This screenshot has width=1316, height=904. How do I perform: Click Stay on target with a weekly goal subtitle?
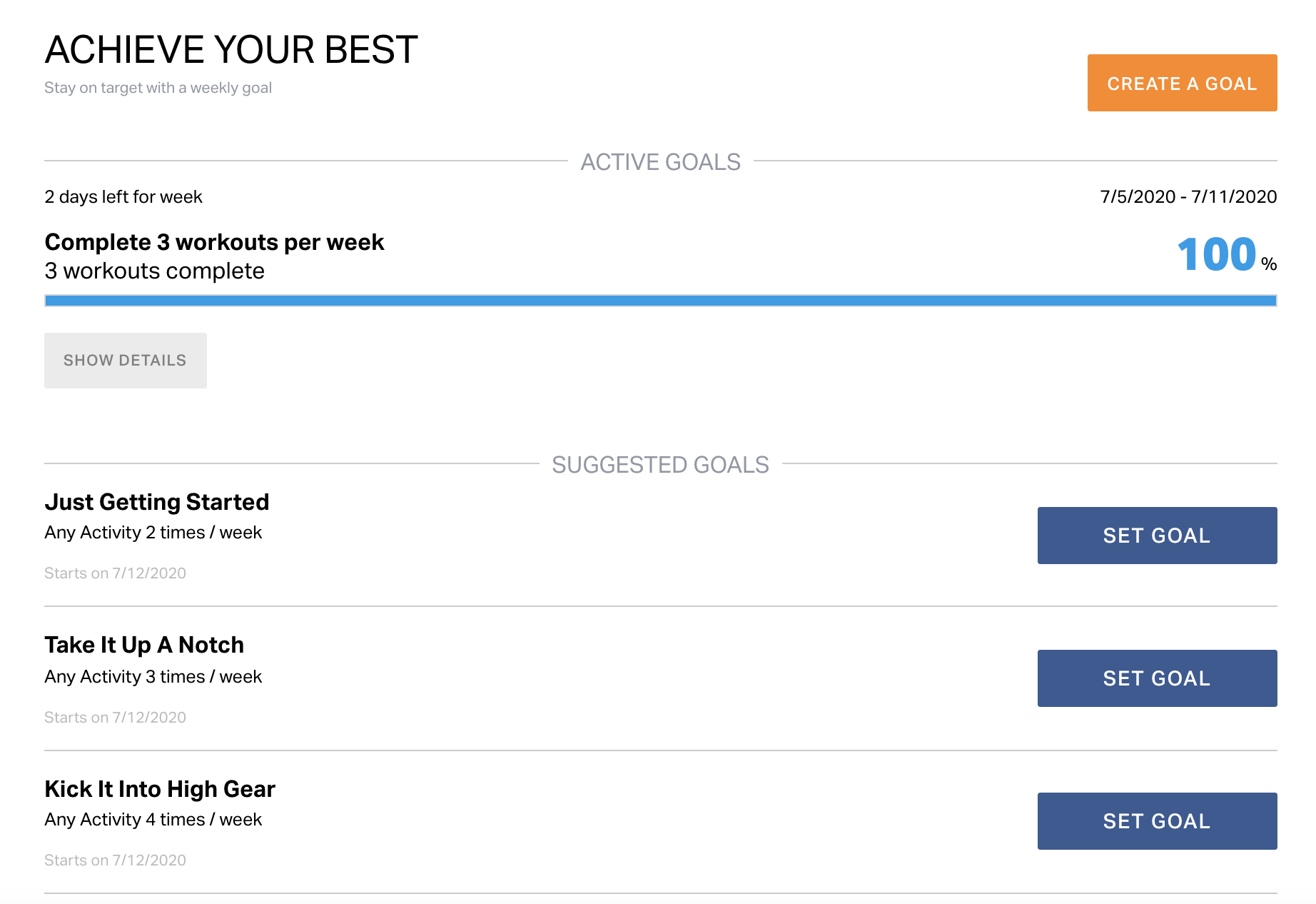tap(158, 88)
